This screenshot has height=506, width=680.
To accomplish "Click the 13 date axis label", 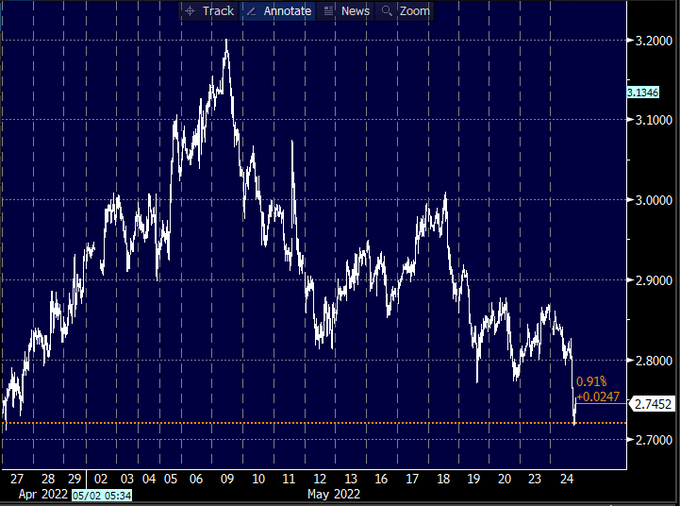I will pos(350,479).
